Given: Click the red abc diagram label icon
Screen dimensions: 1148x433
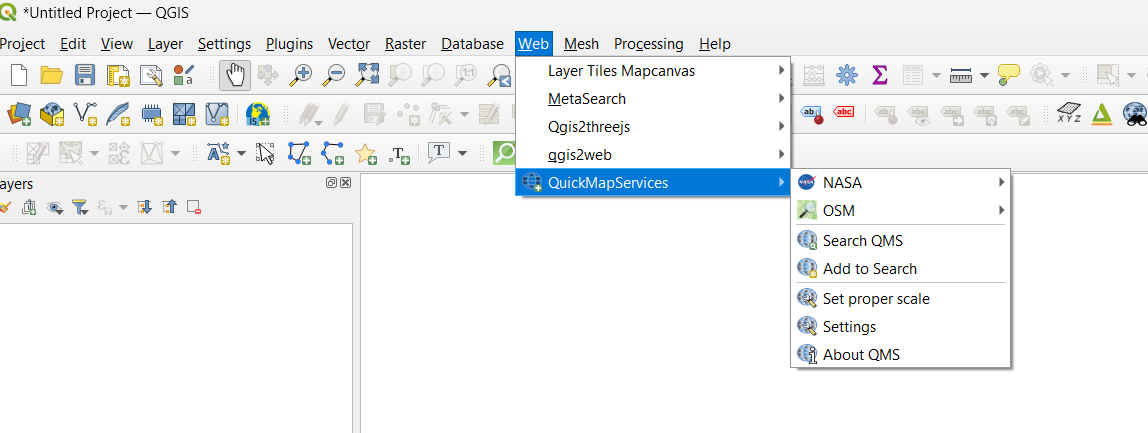Looking at the screenshot, I should pyautogui.click(x=845, y=112).
